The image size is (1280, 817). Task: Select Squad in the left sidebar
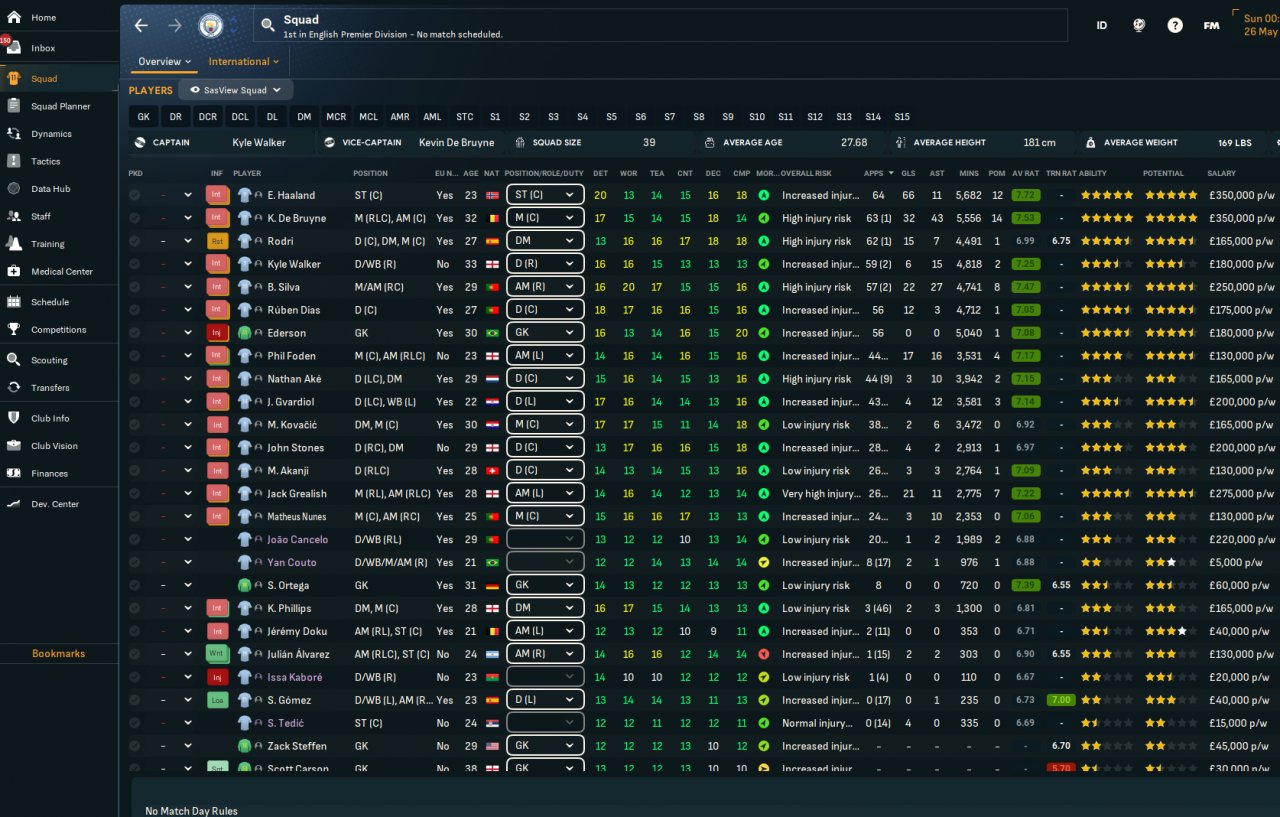(x=59, y=79)
